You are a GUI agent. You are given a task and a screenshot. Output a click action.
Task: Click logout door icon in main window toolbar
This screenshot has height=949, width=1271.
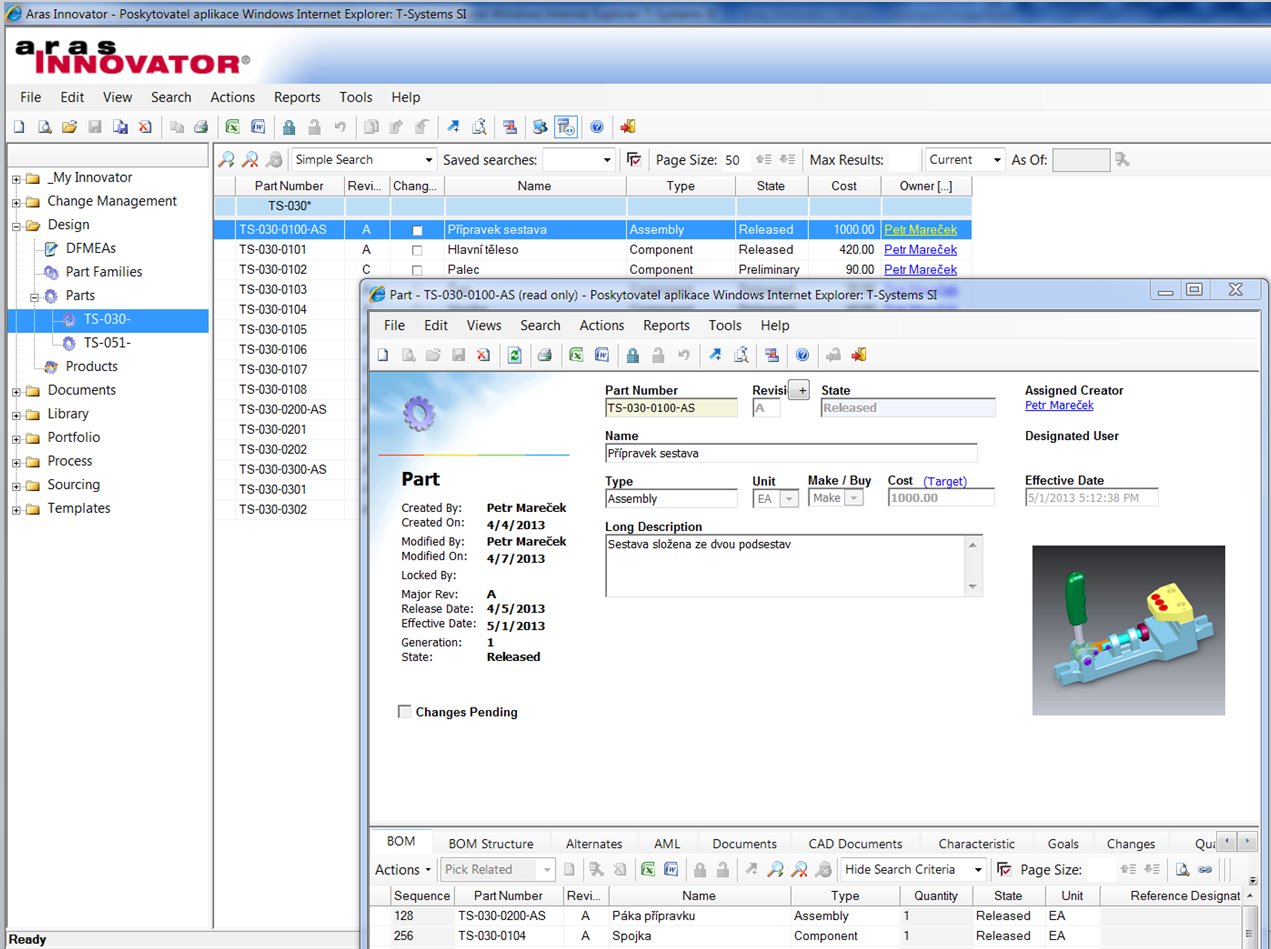click(x=628, y=127)
